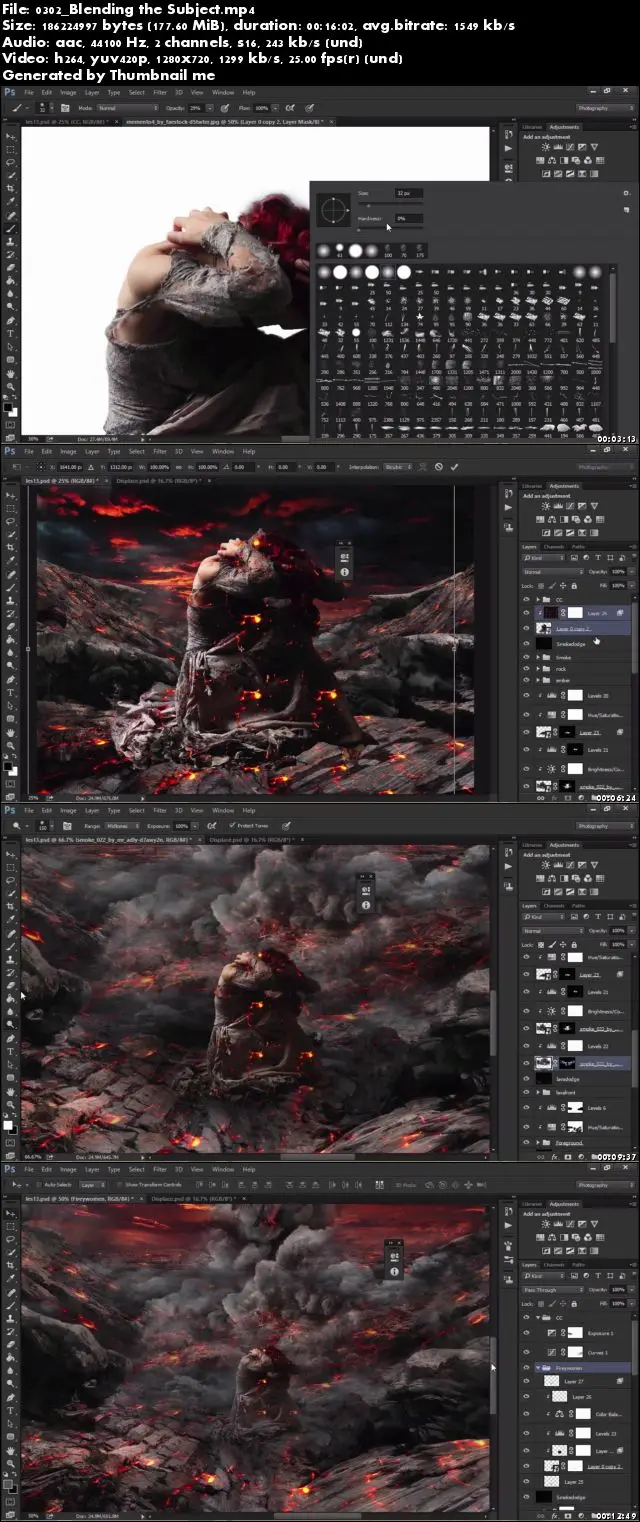Toggle Protect Tones checkbox in the 00:09:37 frame

231,826
